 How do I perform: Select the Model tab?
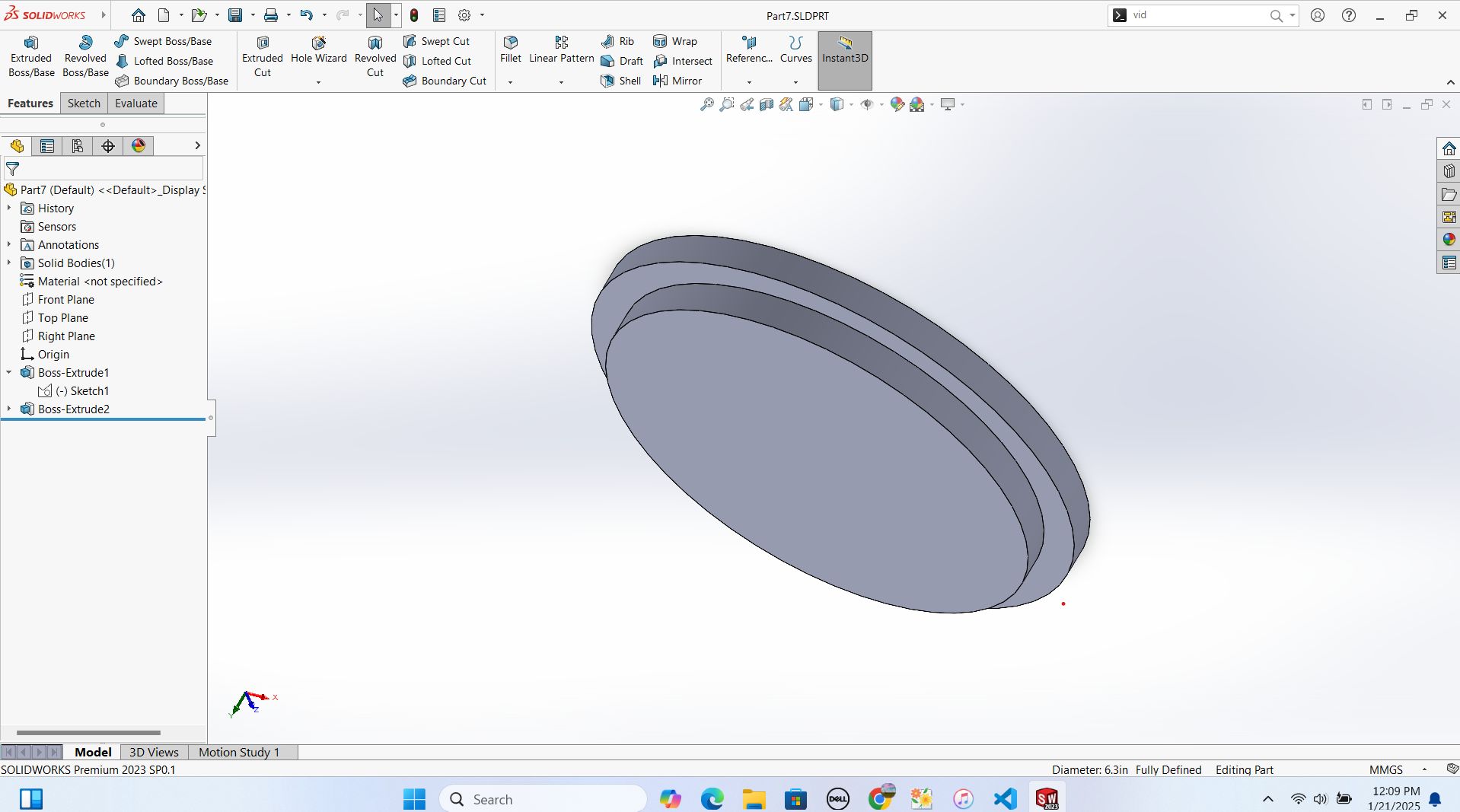pos(93,752)
